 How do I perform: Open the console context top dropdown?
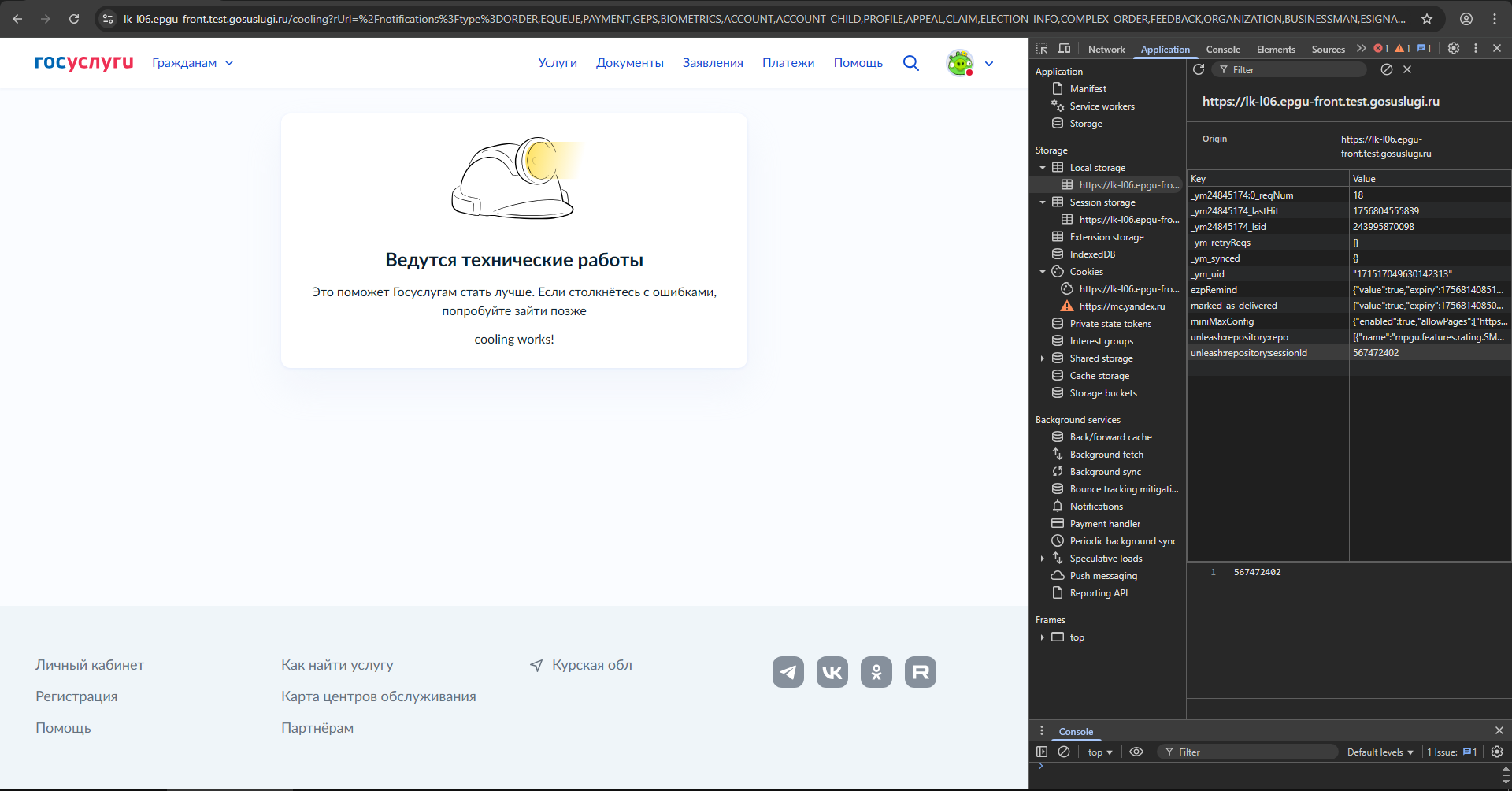(1100, 752)
